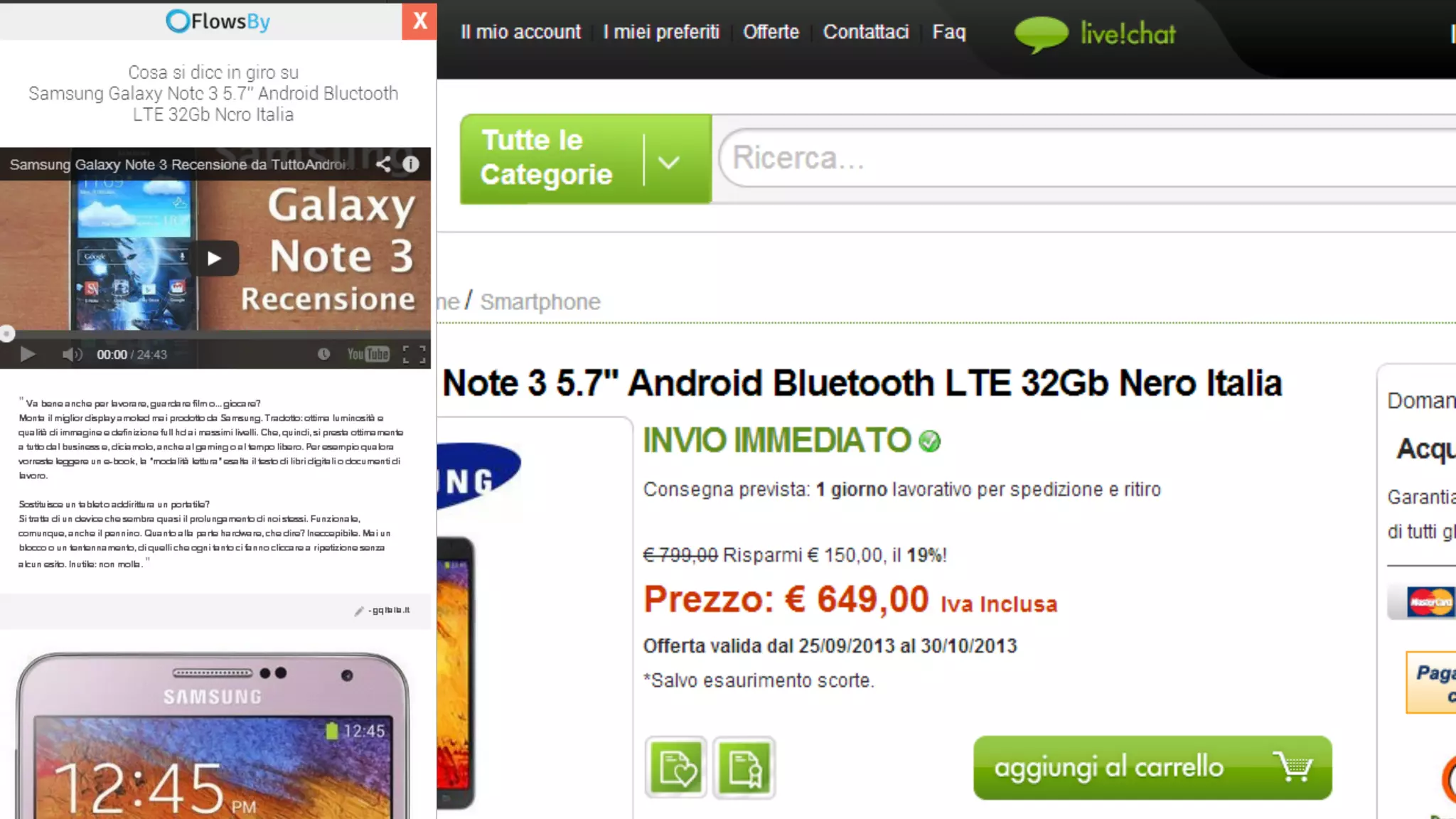This screenshot has height=819, width=1456.
Task: Click aggiungi al carrello button
Action: (1152, 768)
